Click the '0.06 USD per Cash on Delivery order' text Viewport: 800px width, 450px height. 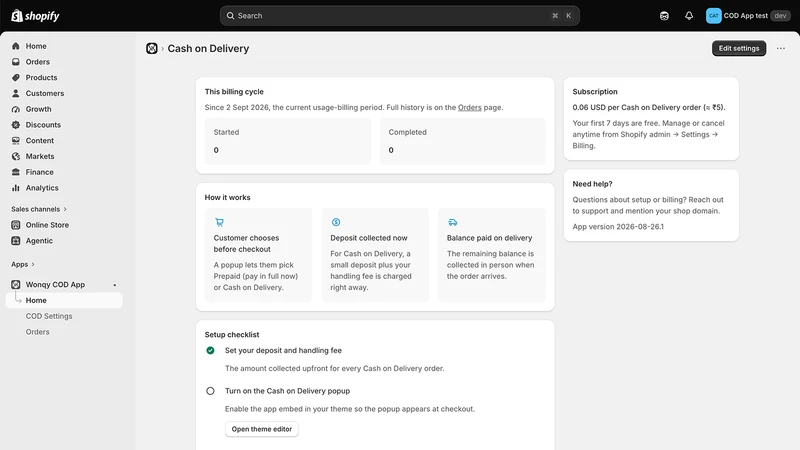648,108
